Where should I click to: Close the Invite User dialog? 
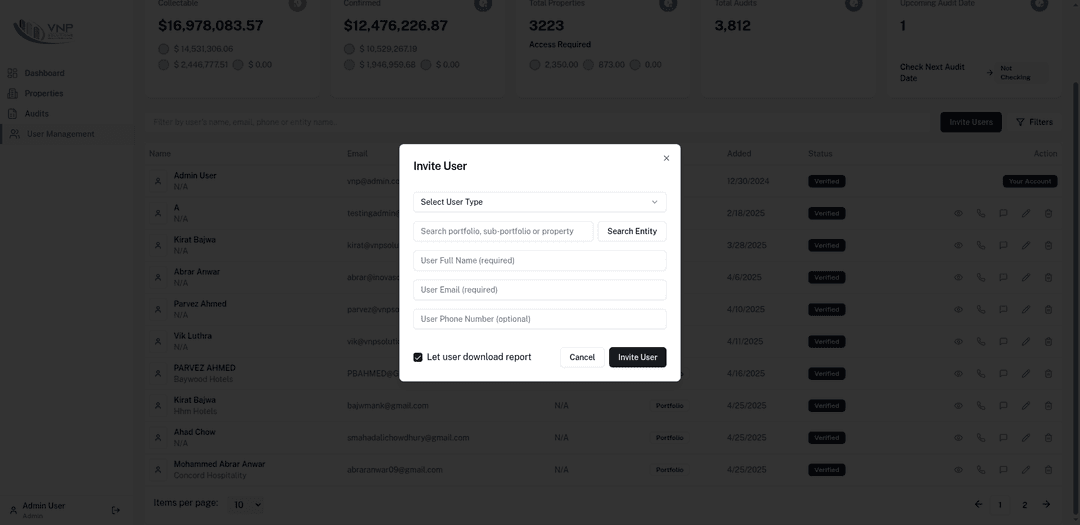tap(666, 158)
